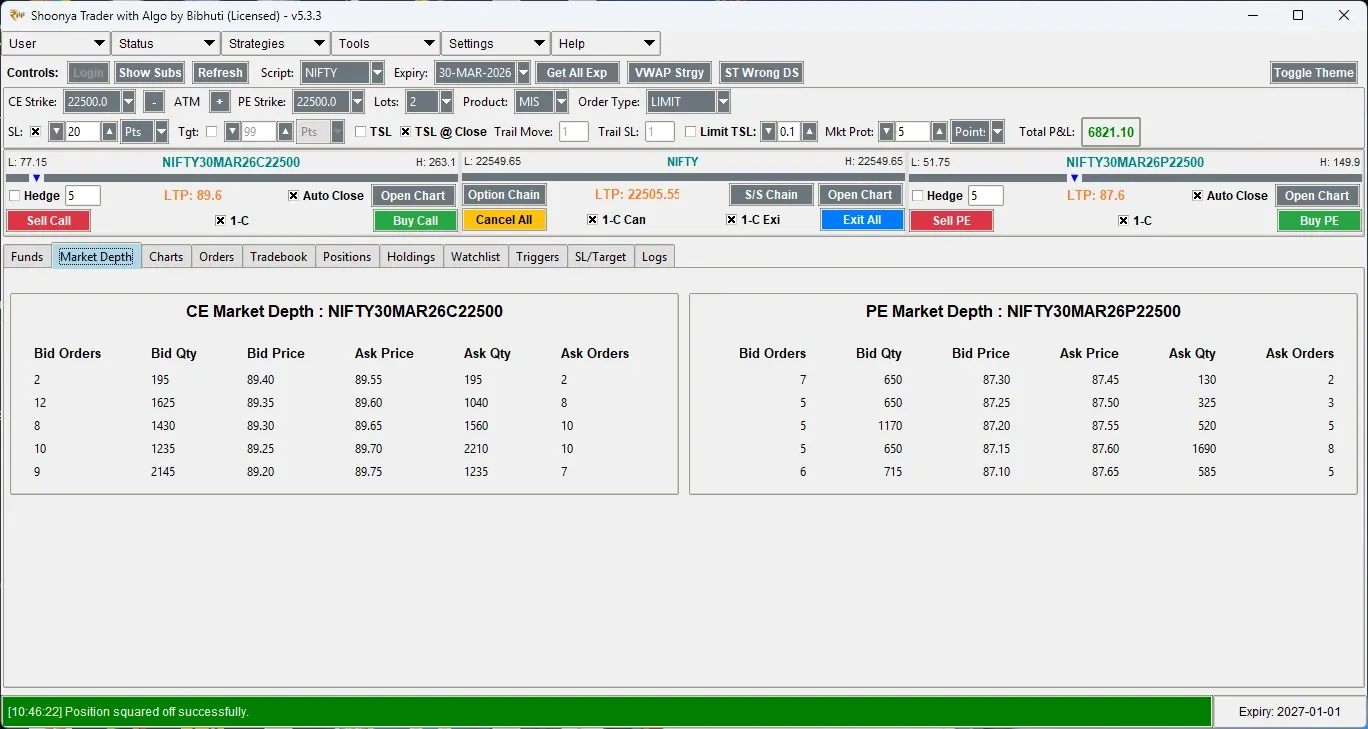Switch to the Orders tab
The image size is (1368, 729).
216,257
